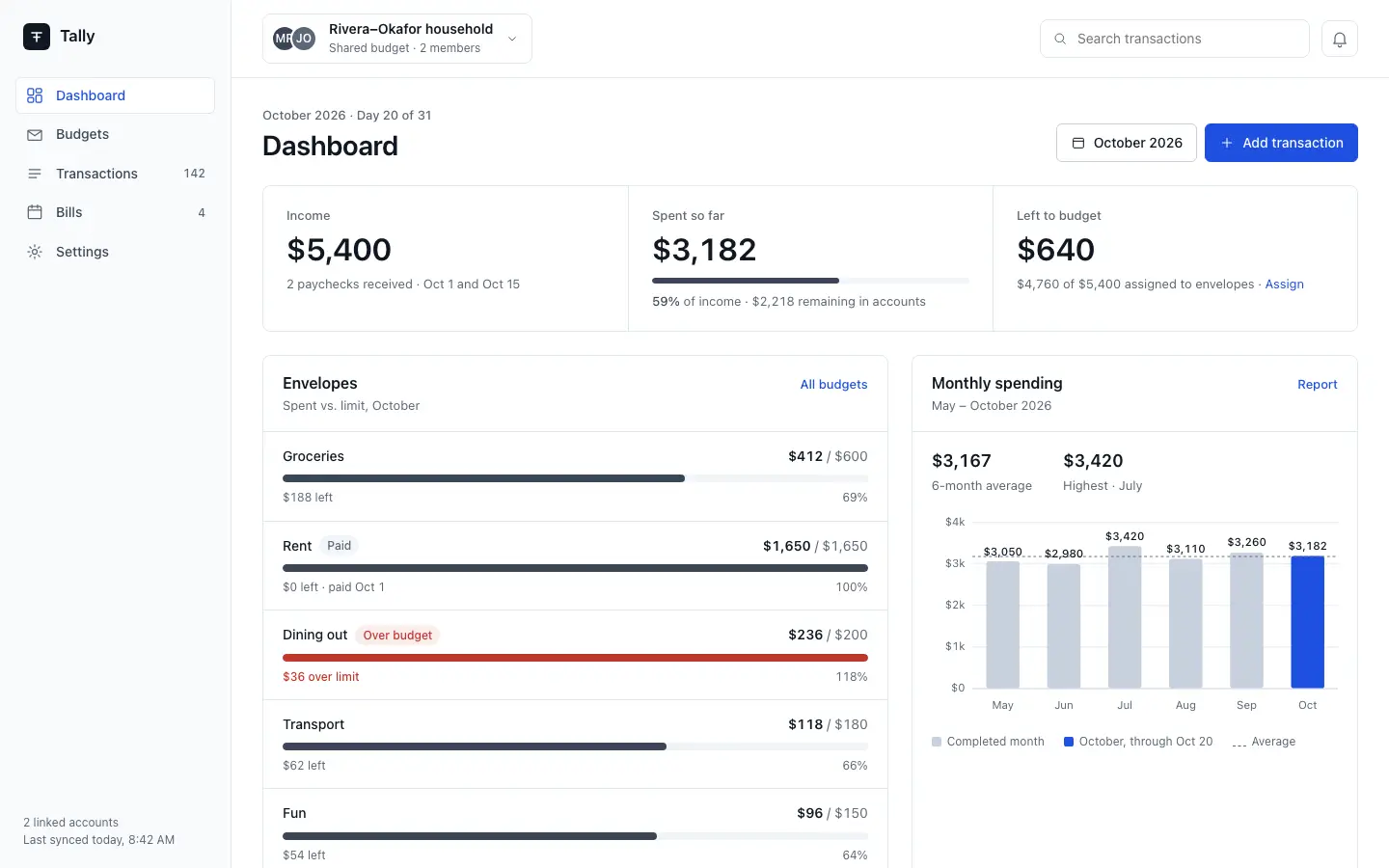Image resolution: width=1389 pixels, height=868 pixels.
Task: Click the red Dining out progress bar
Action: coord(575,658)
